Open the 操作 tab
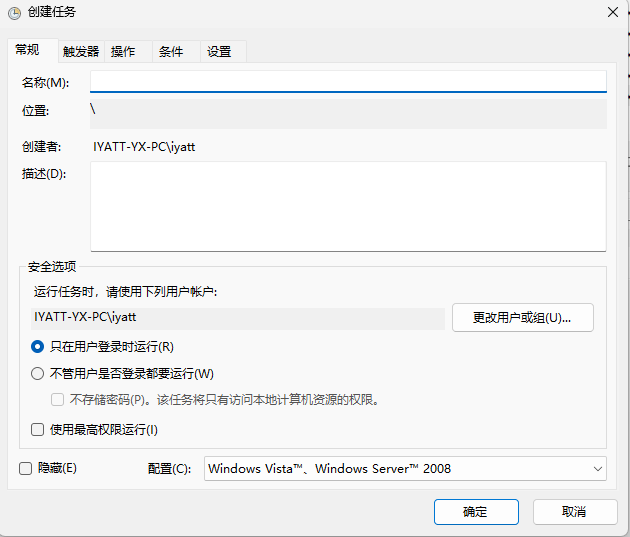 (123, 52)
